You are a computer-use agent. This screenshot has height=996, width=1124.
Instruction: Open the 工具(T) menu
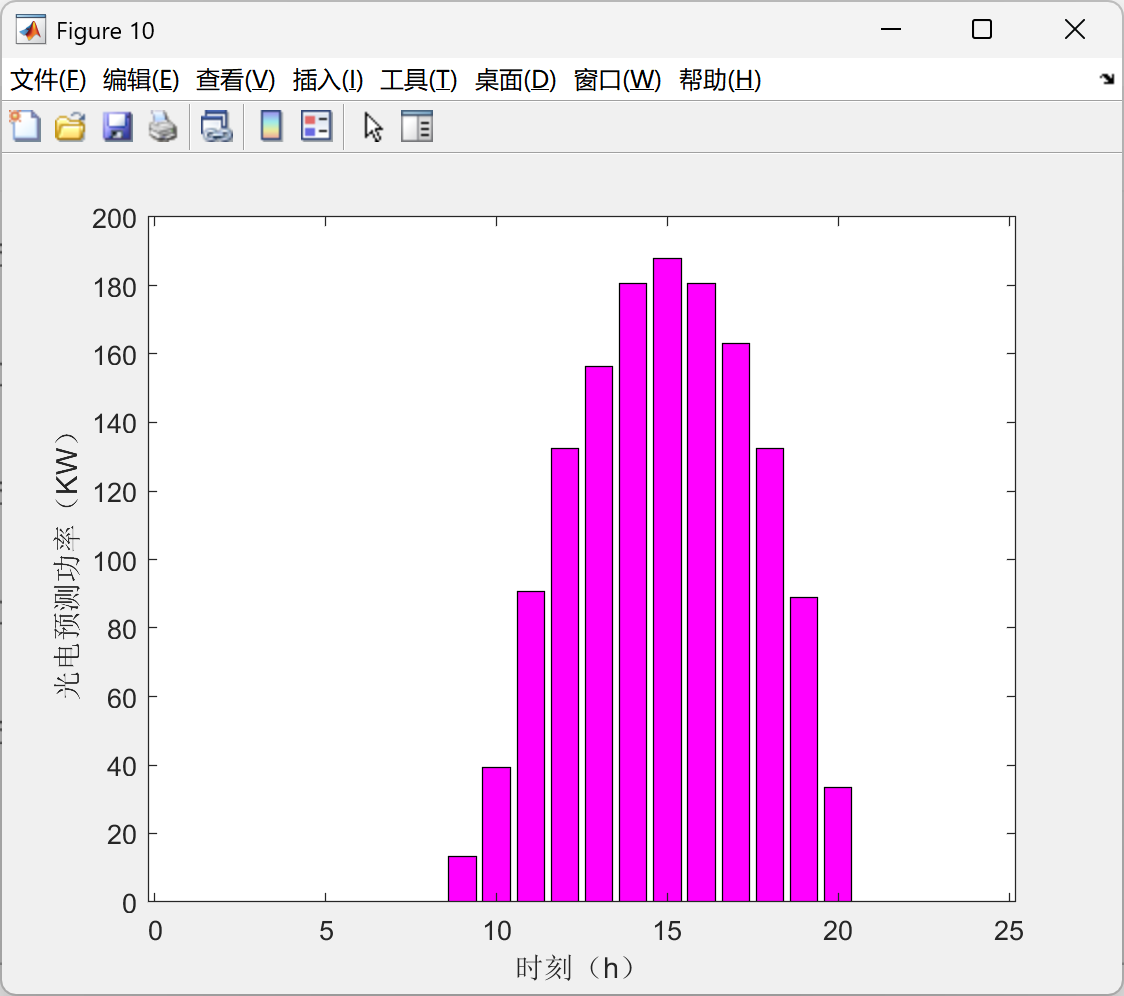point(419,80)
